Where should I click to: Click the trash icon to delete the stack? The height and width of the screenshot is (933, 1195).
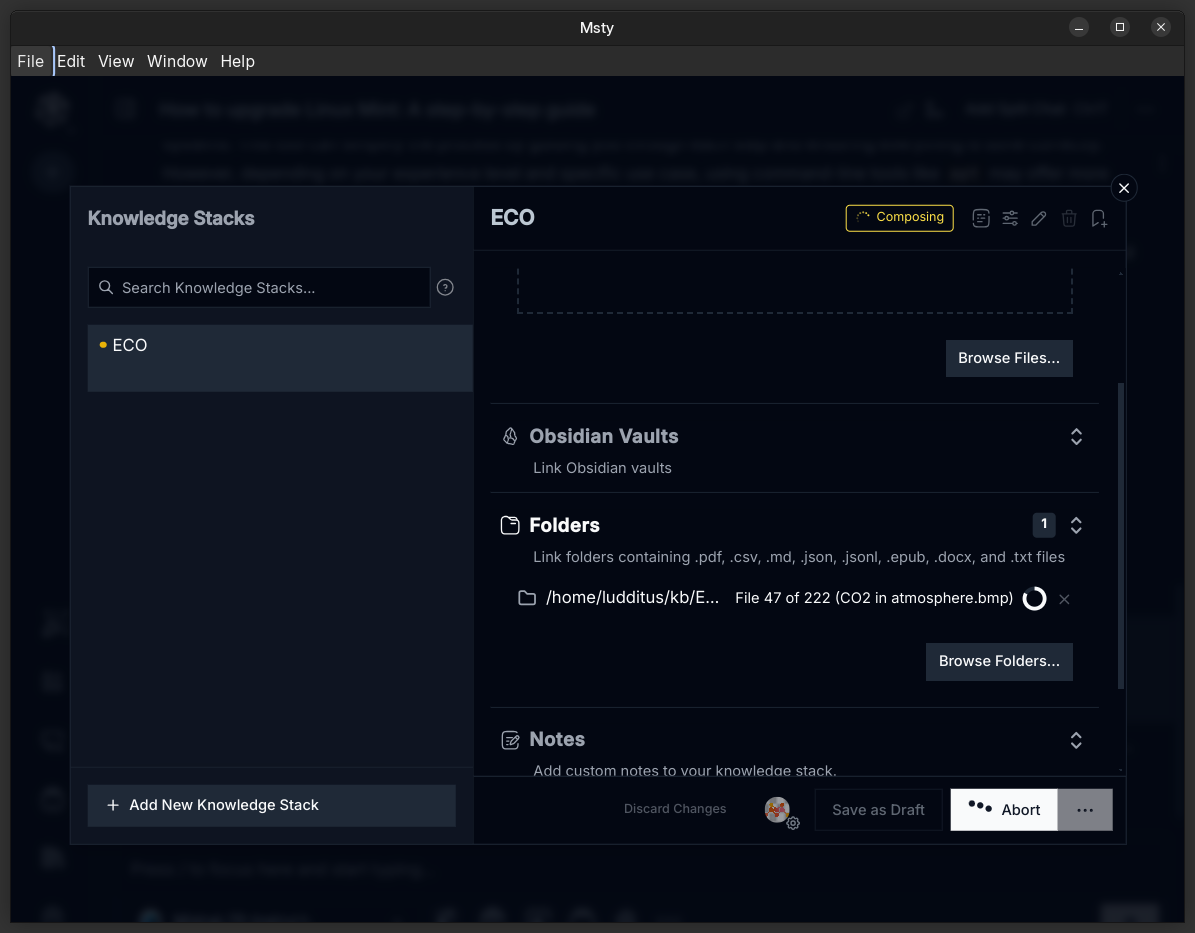click(1069, 218)
